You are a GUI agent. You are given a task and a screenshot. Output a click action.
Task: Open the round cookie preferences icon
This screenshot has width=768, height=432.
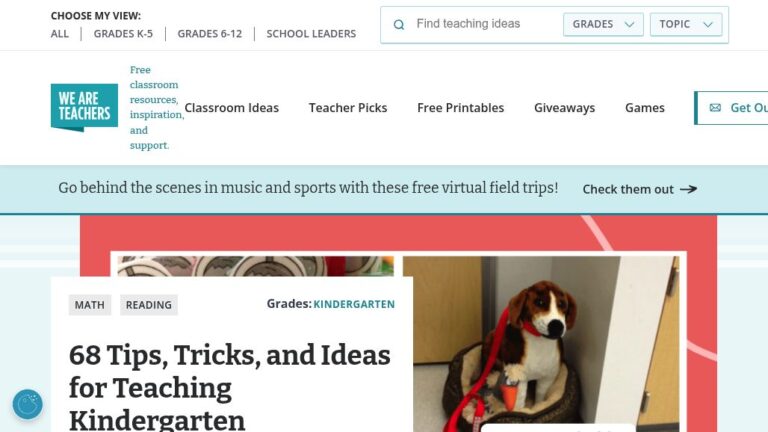click(27, 404)
